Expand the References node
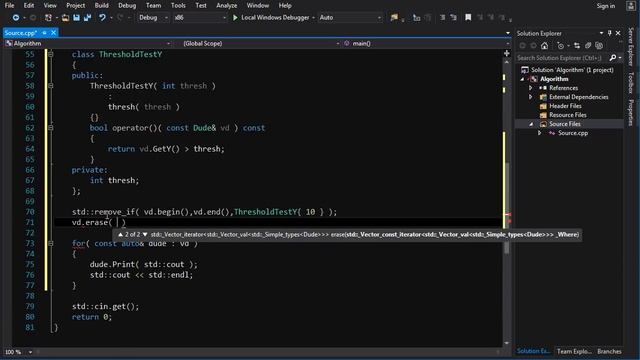 (x=531, y=88)
